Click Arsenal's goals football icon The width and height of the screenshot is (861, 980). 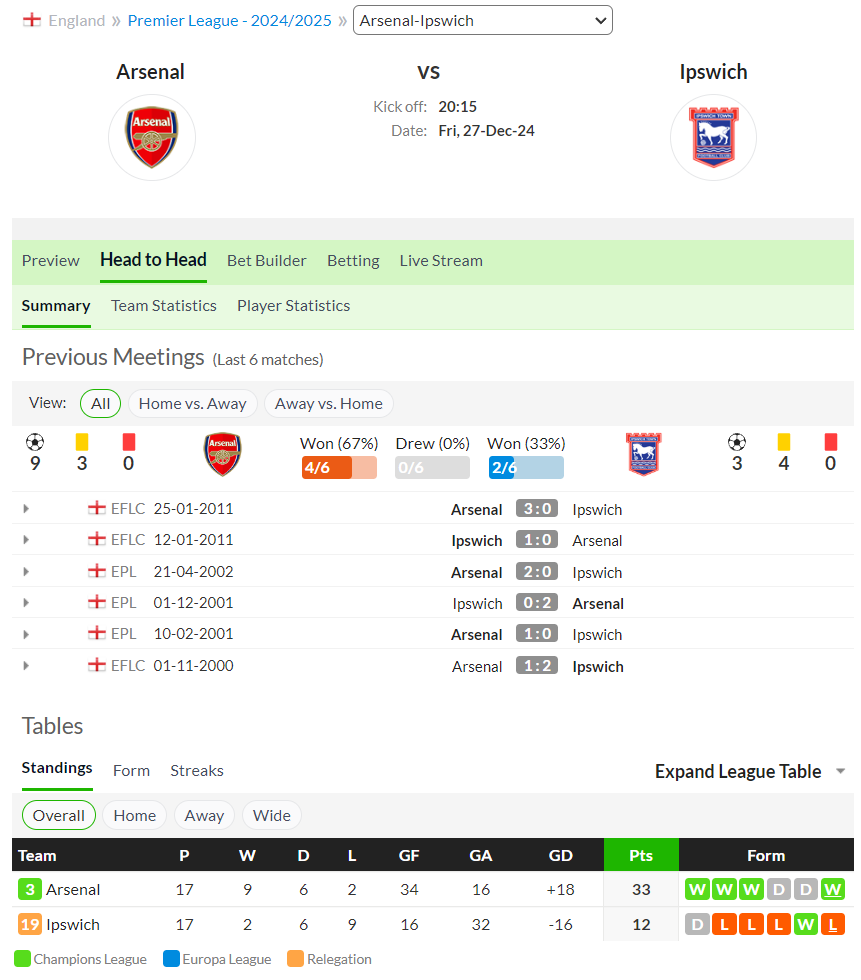[x=35, y=442]
